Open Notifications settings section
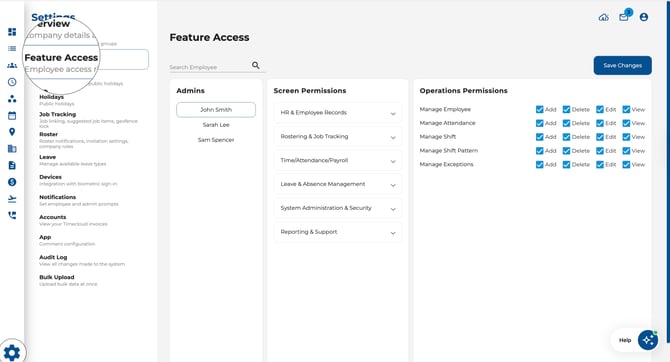 point(79,200)
